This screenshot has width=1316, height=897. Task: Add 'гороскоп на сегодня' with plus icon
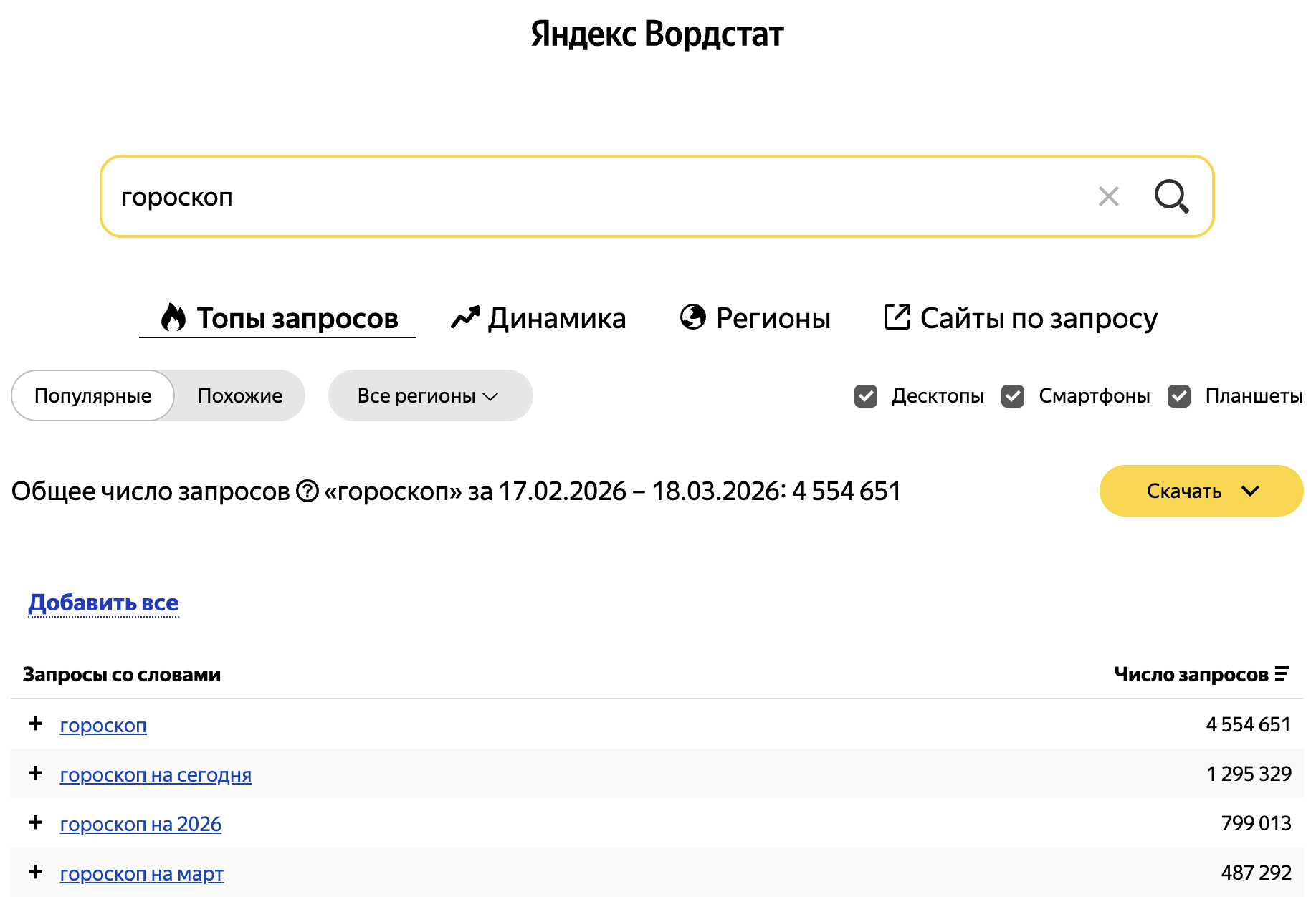[35, 774]
